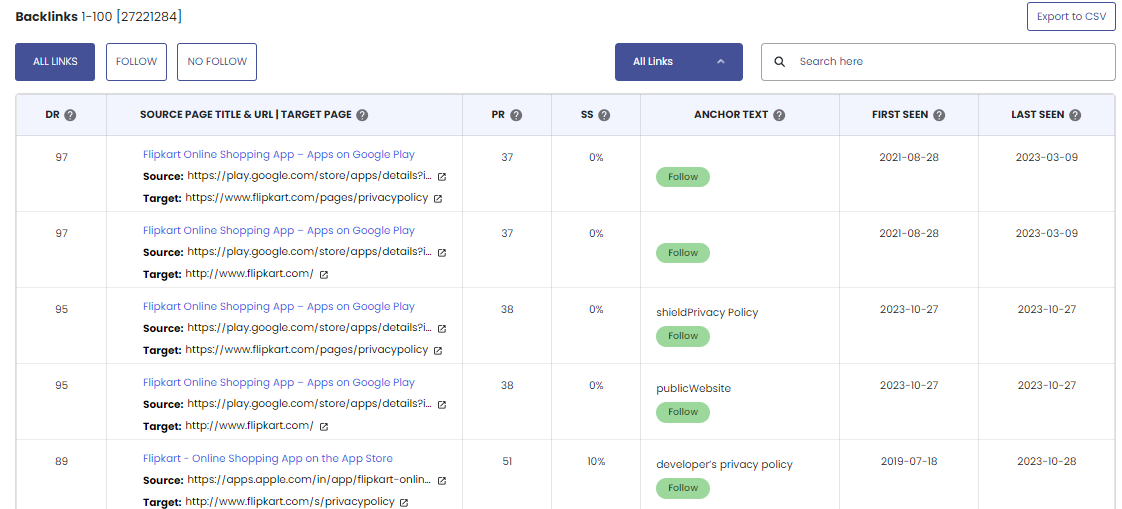Switch to the NO FOLLOW filter tab
The width and height of the screenshot is (1122, 509).
[217, 62]
